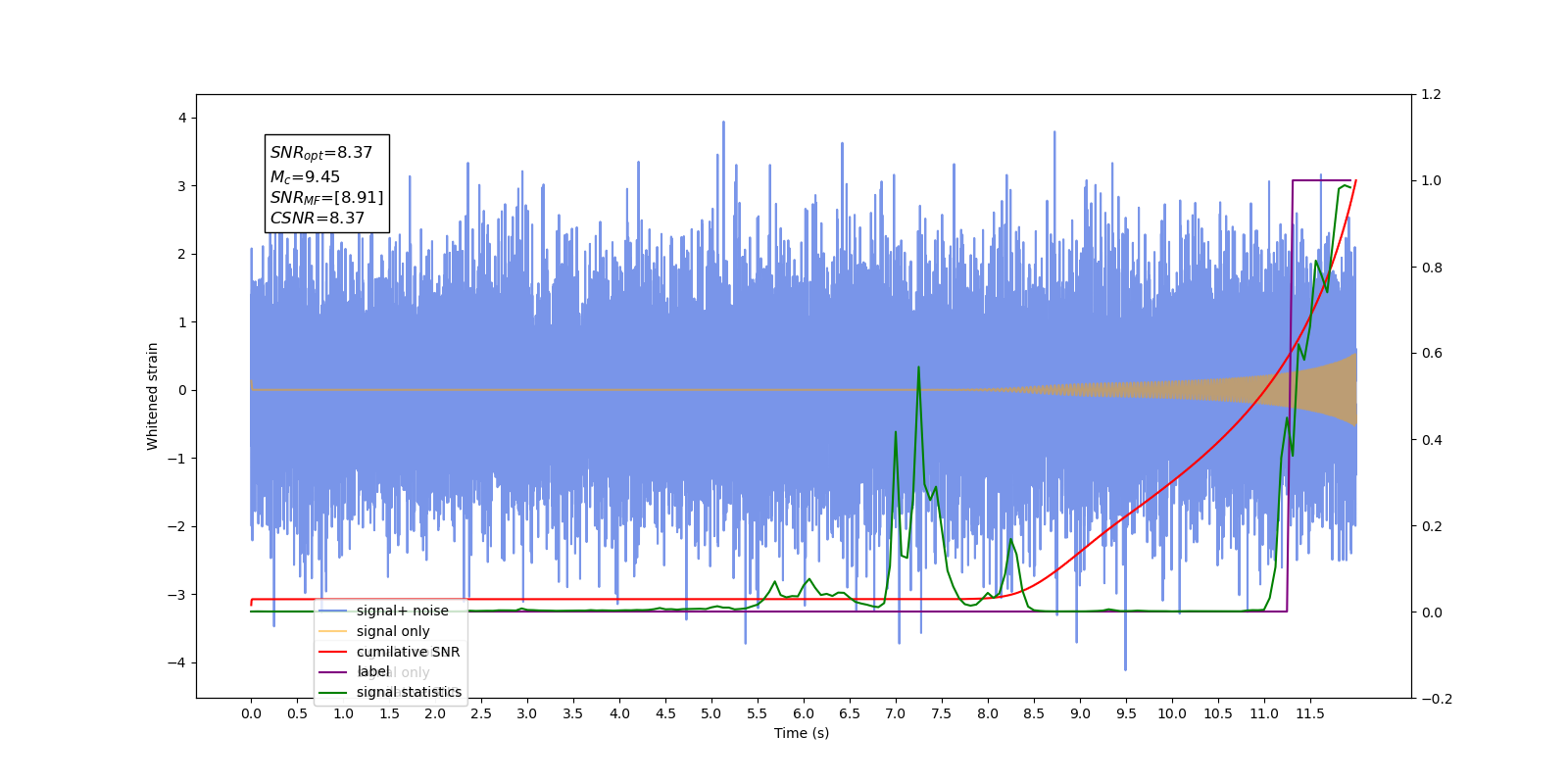Click the left y-axis tick label 0
Screen dimensions: 1568x784
point(181,390)
